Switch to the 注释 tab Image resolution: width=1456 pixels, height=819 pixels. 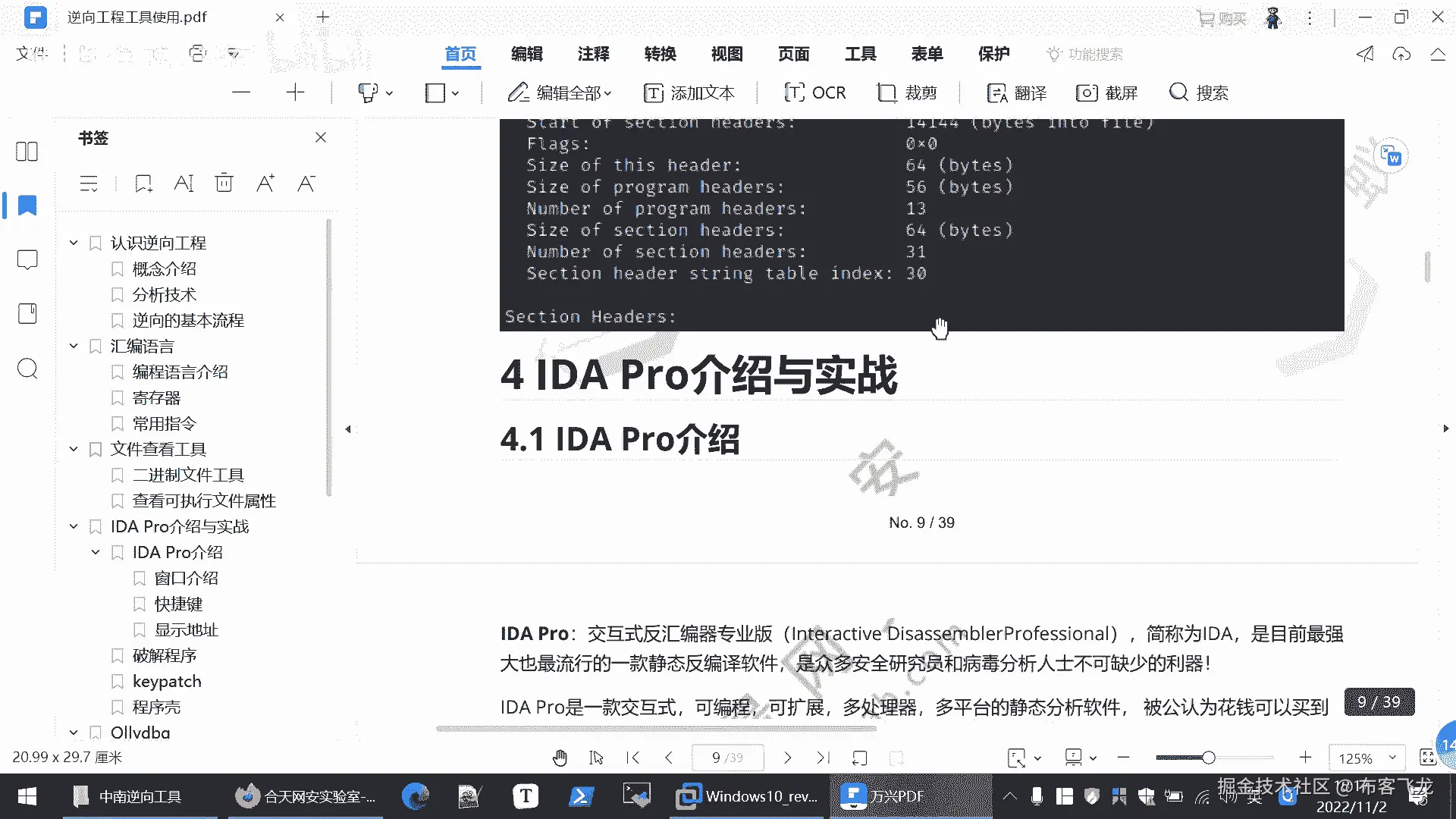(593, 54)
